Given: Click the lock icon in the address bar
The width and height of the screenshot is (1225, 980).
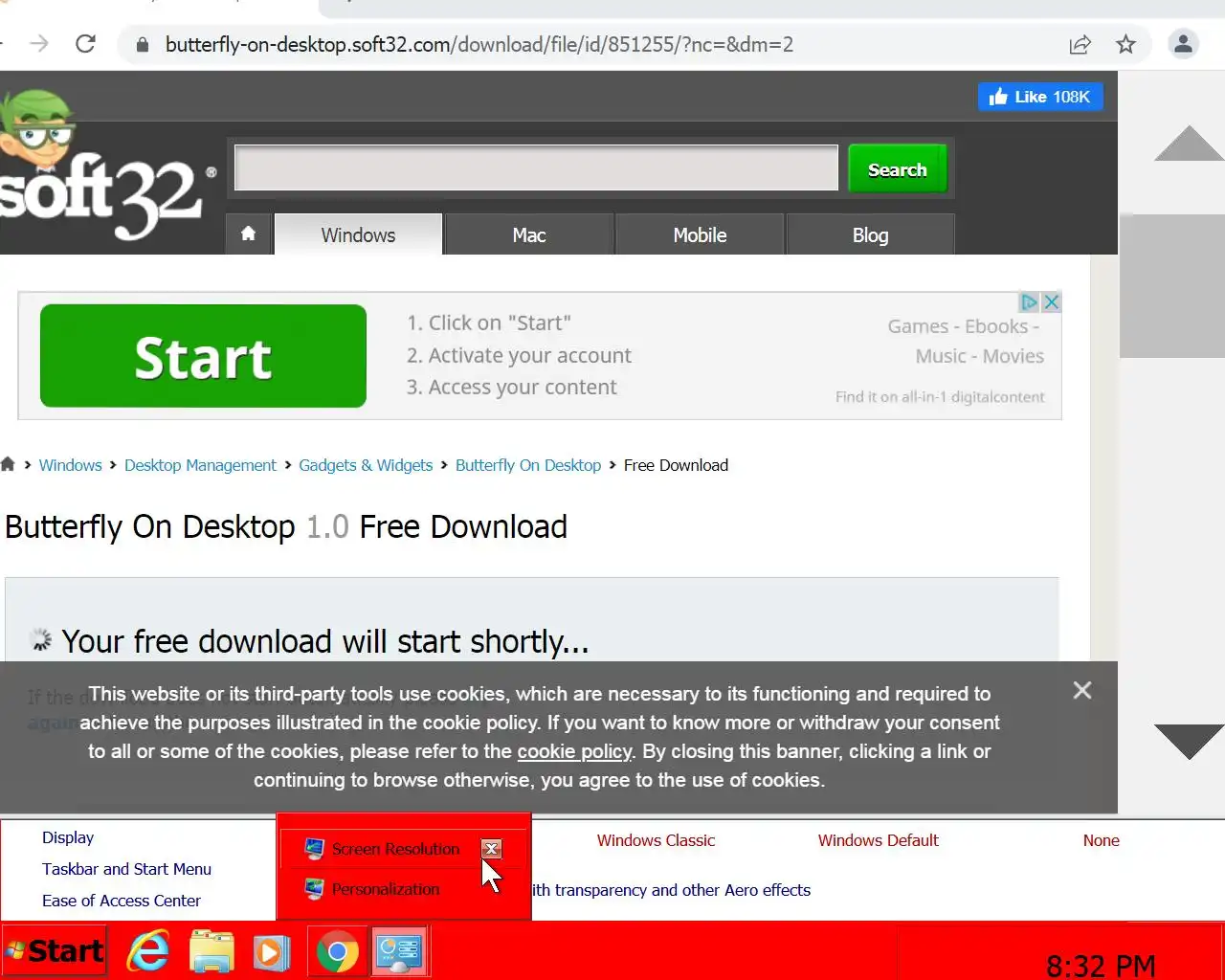Looking at the screenshot, I should click(x=143, y=45).
